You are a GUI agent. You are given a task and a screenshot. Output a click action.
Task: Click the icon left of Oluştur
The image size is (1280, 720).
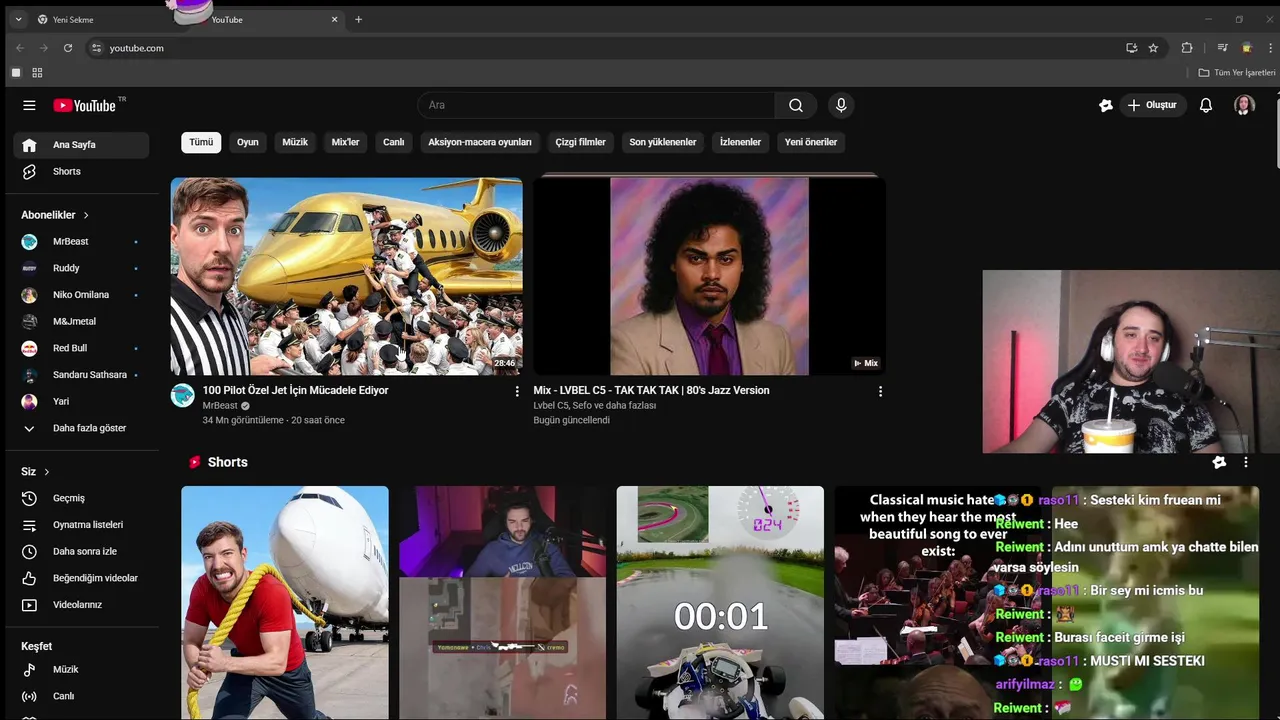coord(1105,105)
